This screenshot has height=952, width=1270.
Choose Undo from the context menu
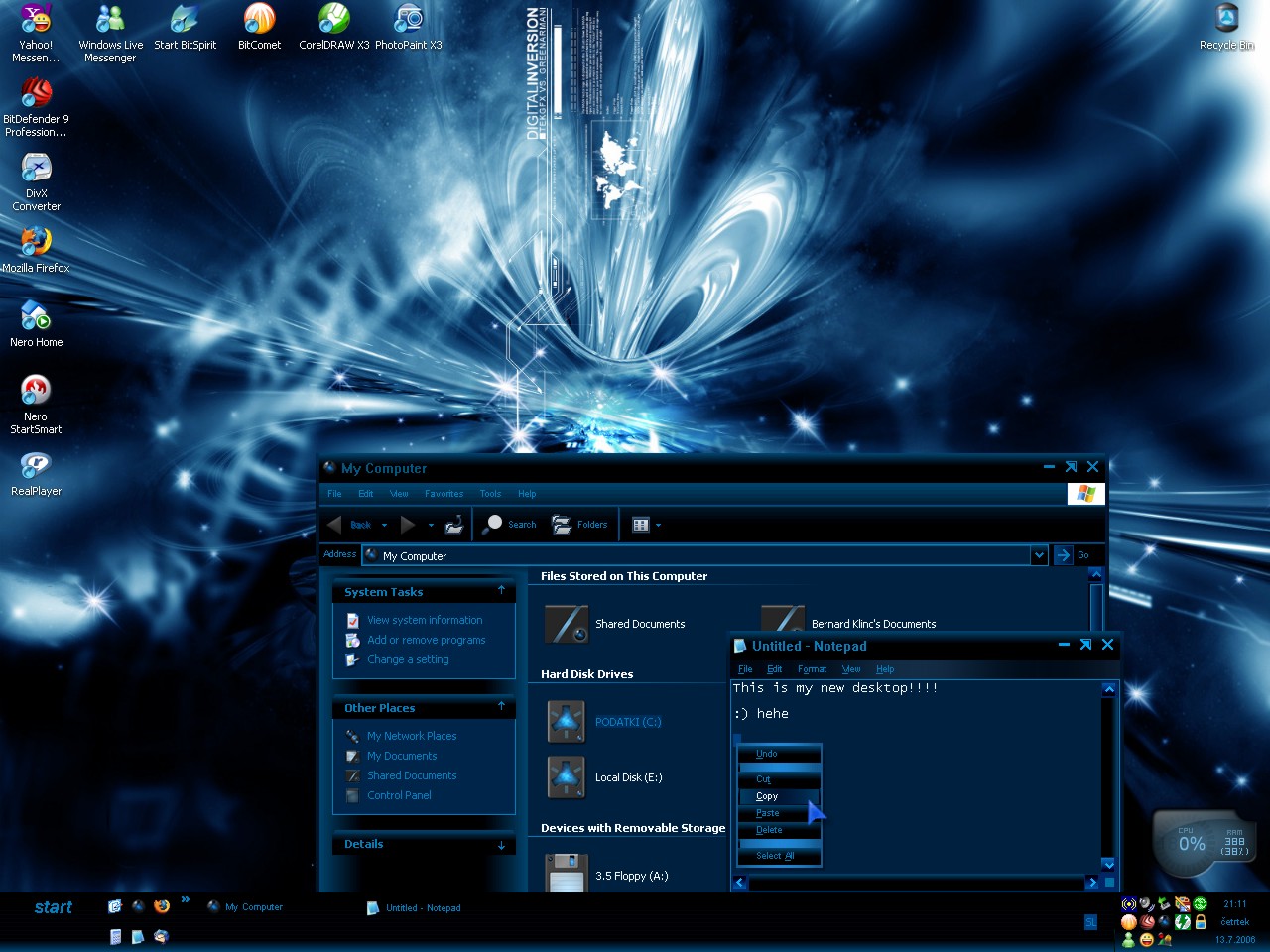(780, 754)
